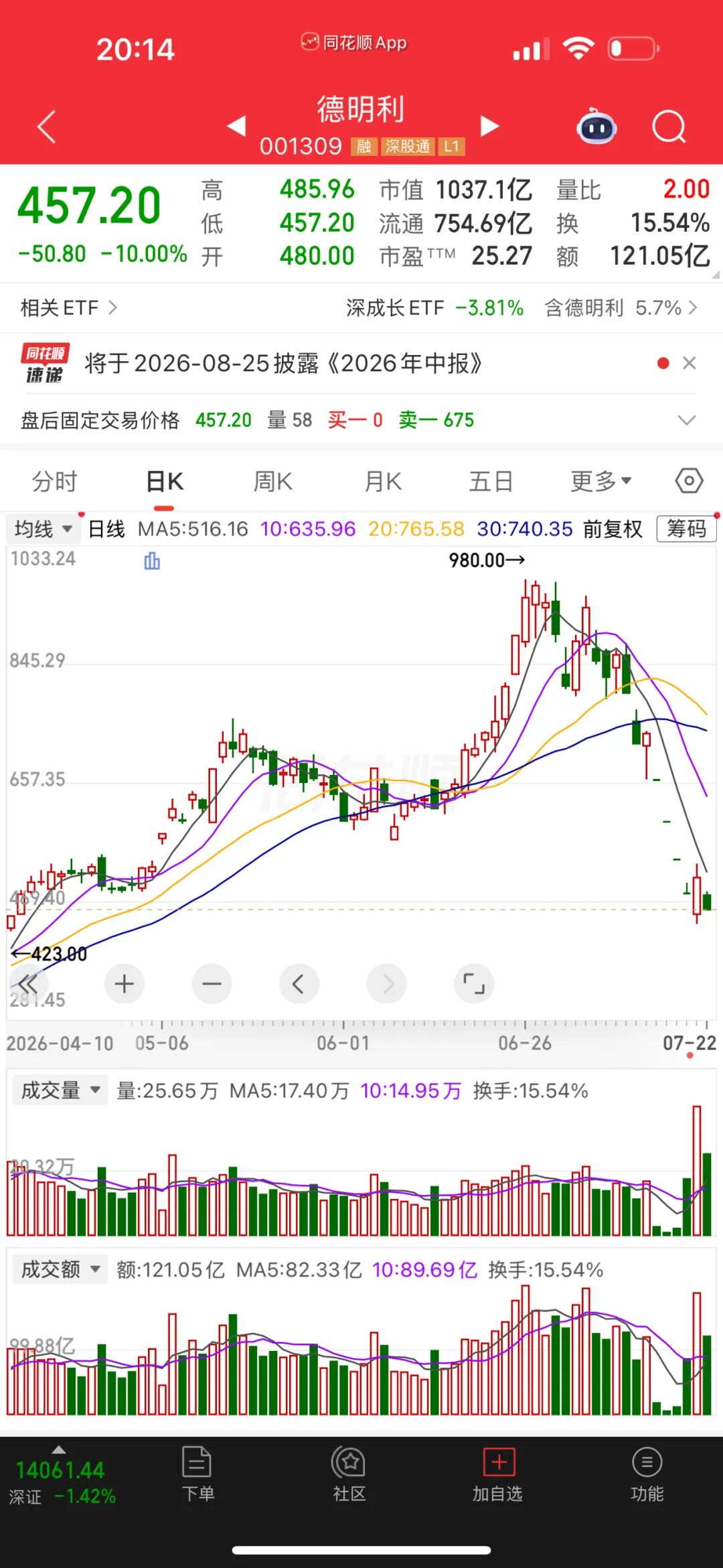Viewport: 723px width, 1568px height.
Task: Tap the blue bar-chart indicator icon
Action: [152, 561]
